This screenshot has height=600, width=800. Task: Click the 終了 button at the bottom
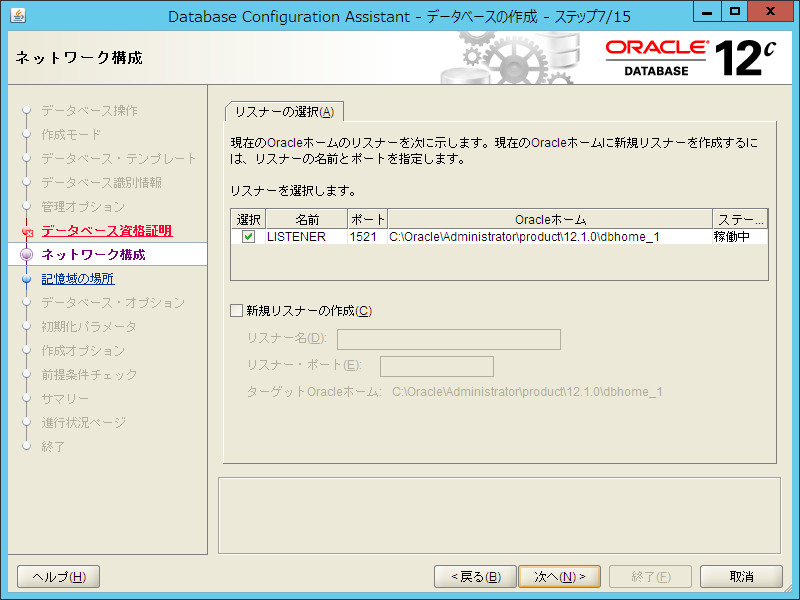pos(651,577)
